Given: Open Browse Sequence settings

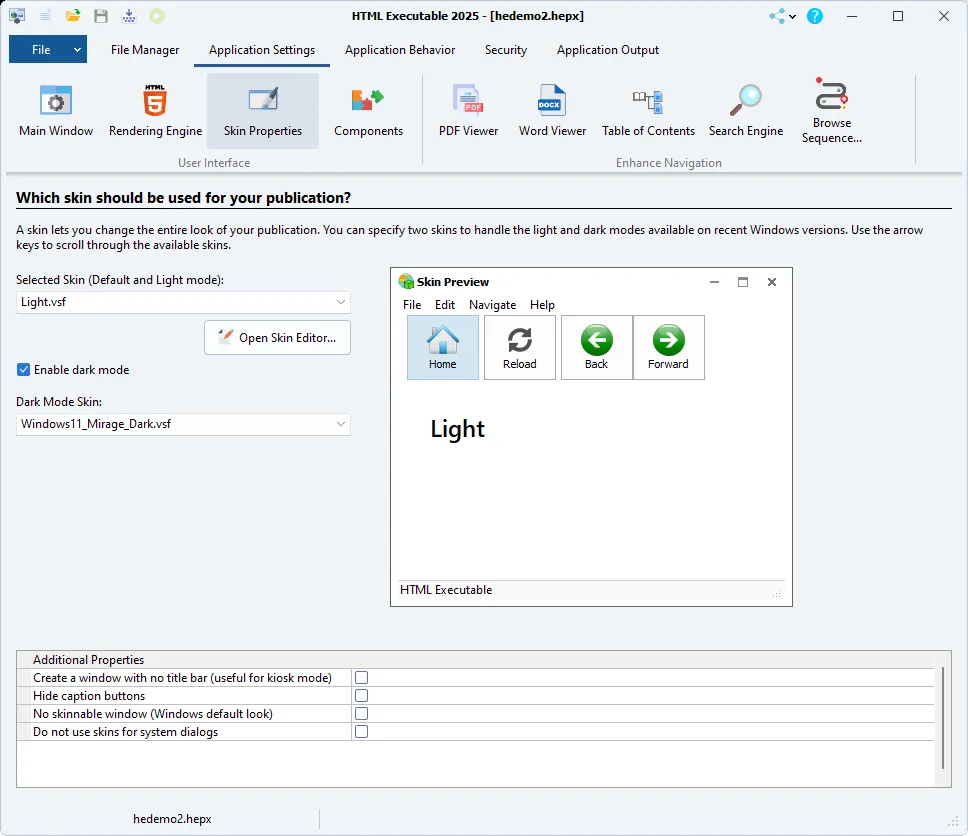Looking at the screenshot, I should coord(832,112).
